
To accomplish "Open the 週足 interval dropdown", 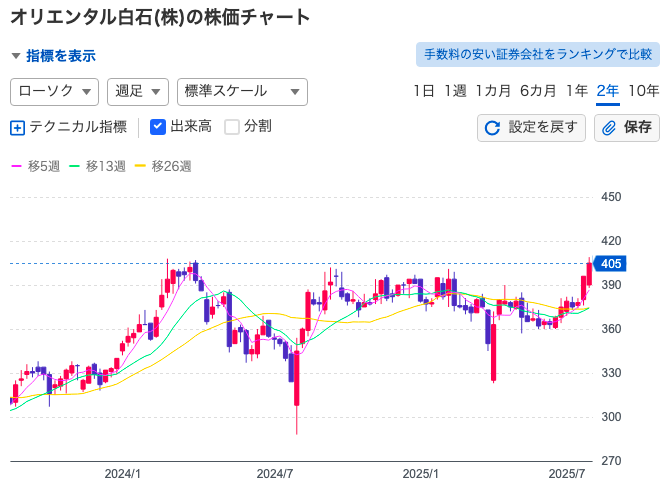I will point(138,91).
